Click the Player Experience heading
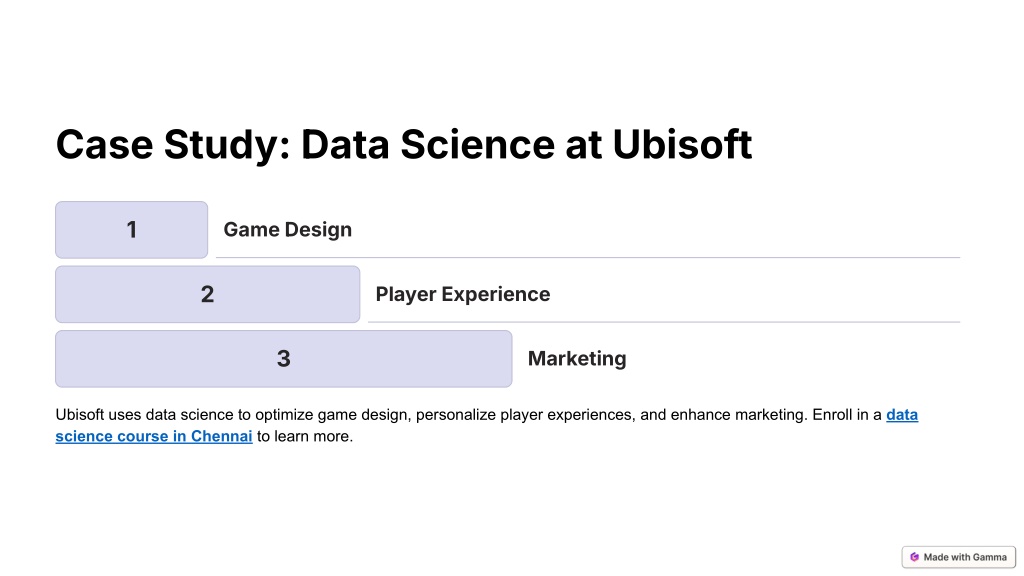1024x576 pixels. (x=462, y=295)
